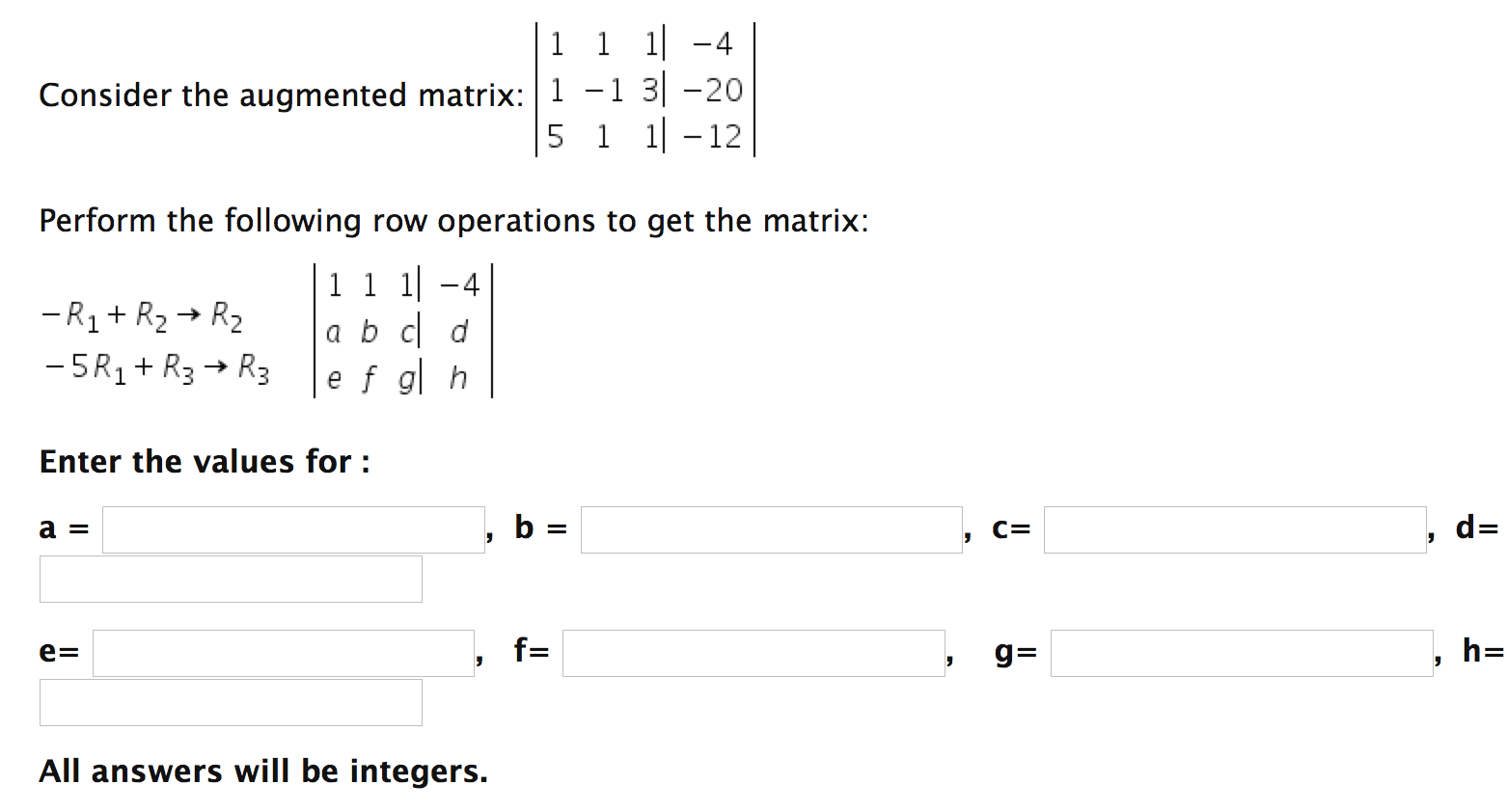Image resolution: width=1507 pixels, height=812 pixels.
Task: Click the augmented matrix shown at top
Action: (x=644, y=92)
